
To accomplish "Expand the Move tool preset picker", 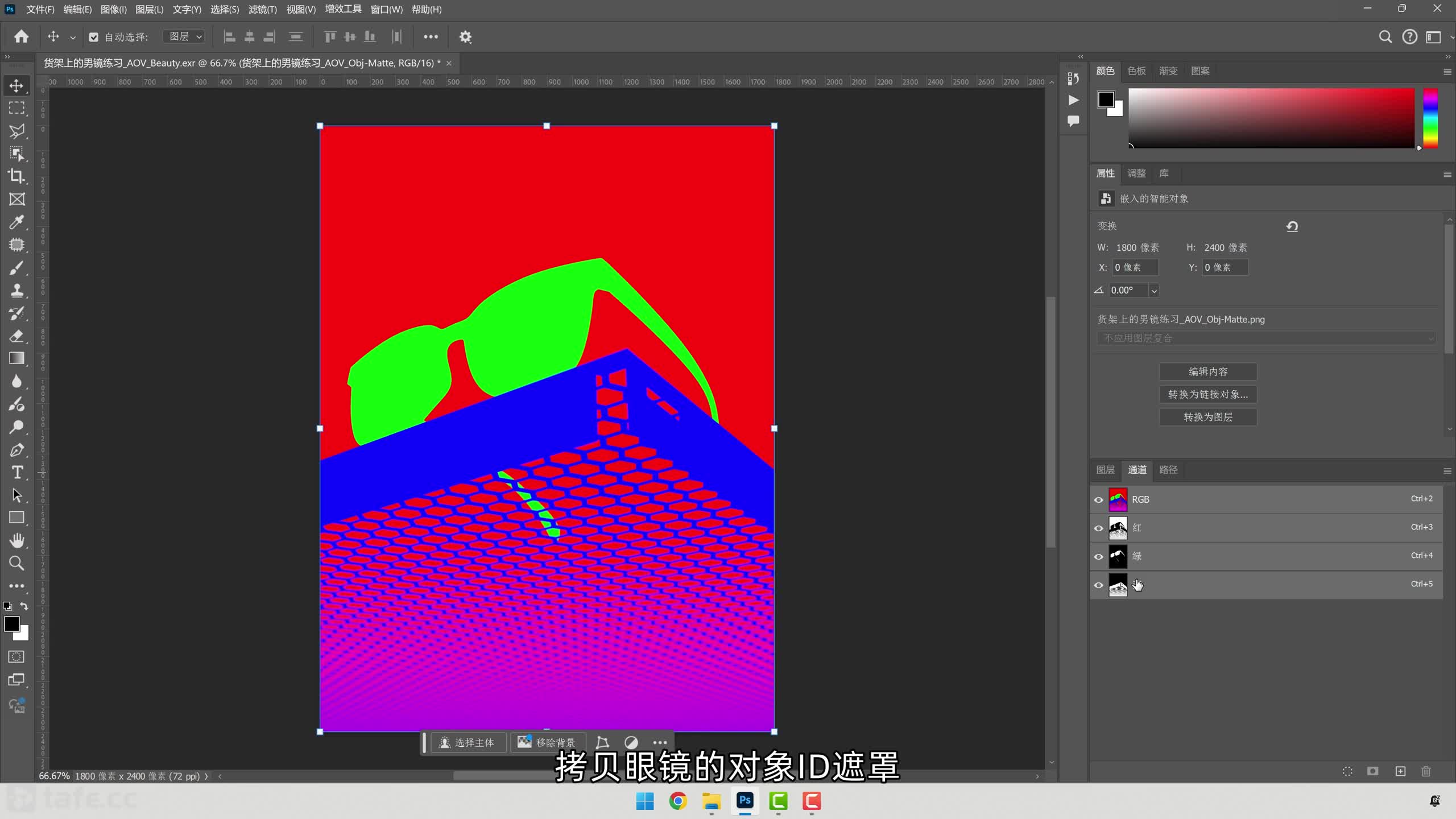I will coord(73,38).
